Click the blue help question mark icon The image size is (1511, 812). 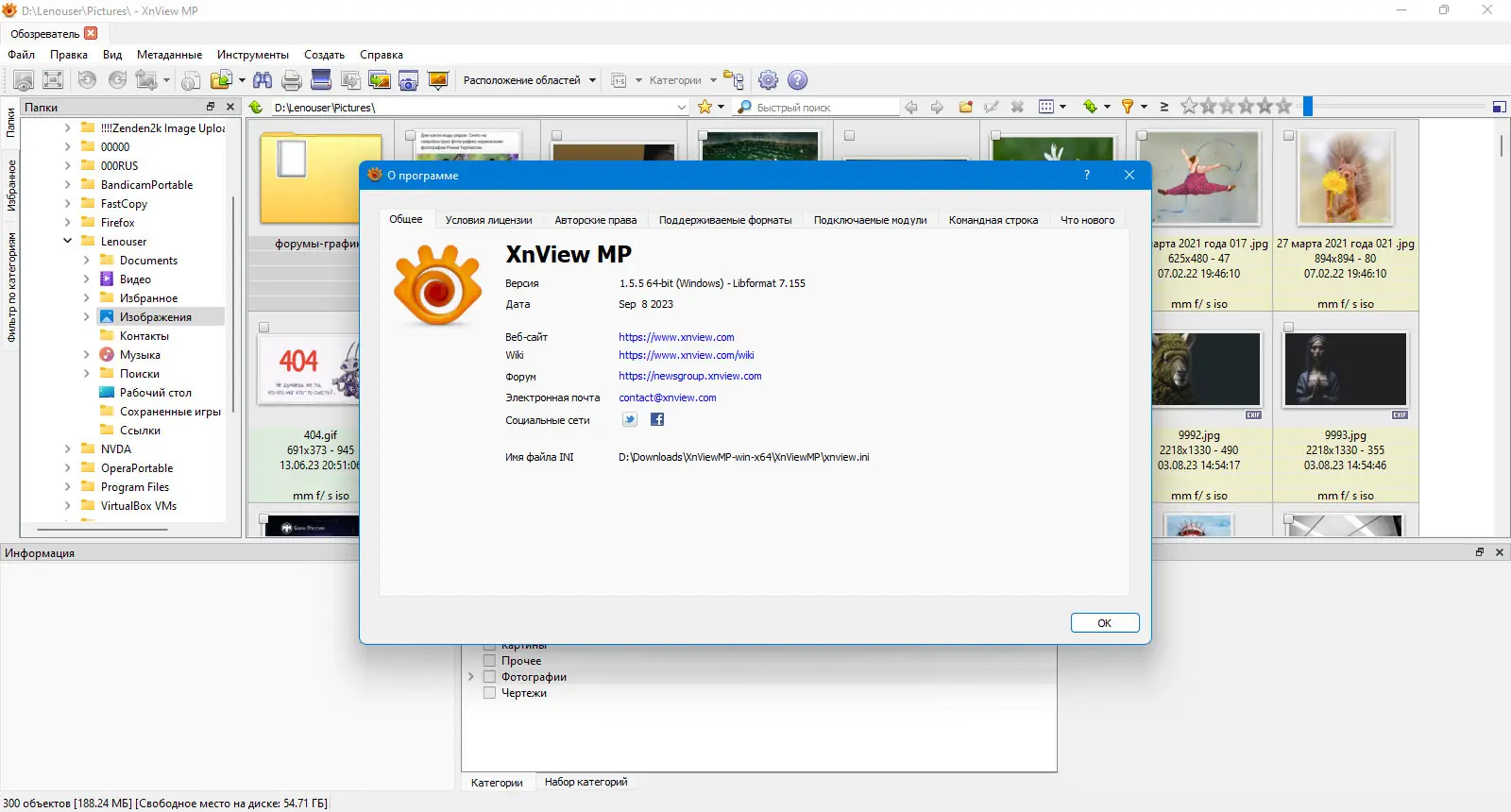798,80
